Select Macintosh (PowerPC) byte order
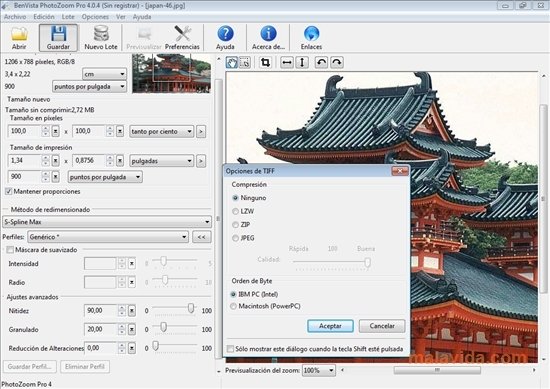The height and width of the screenshot is (389, 550). coord(233,306)
